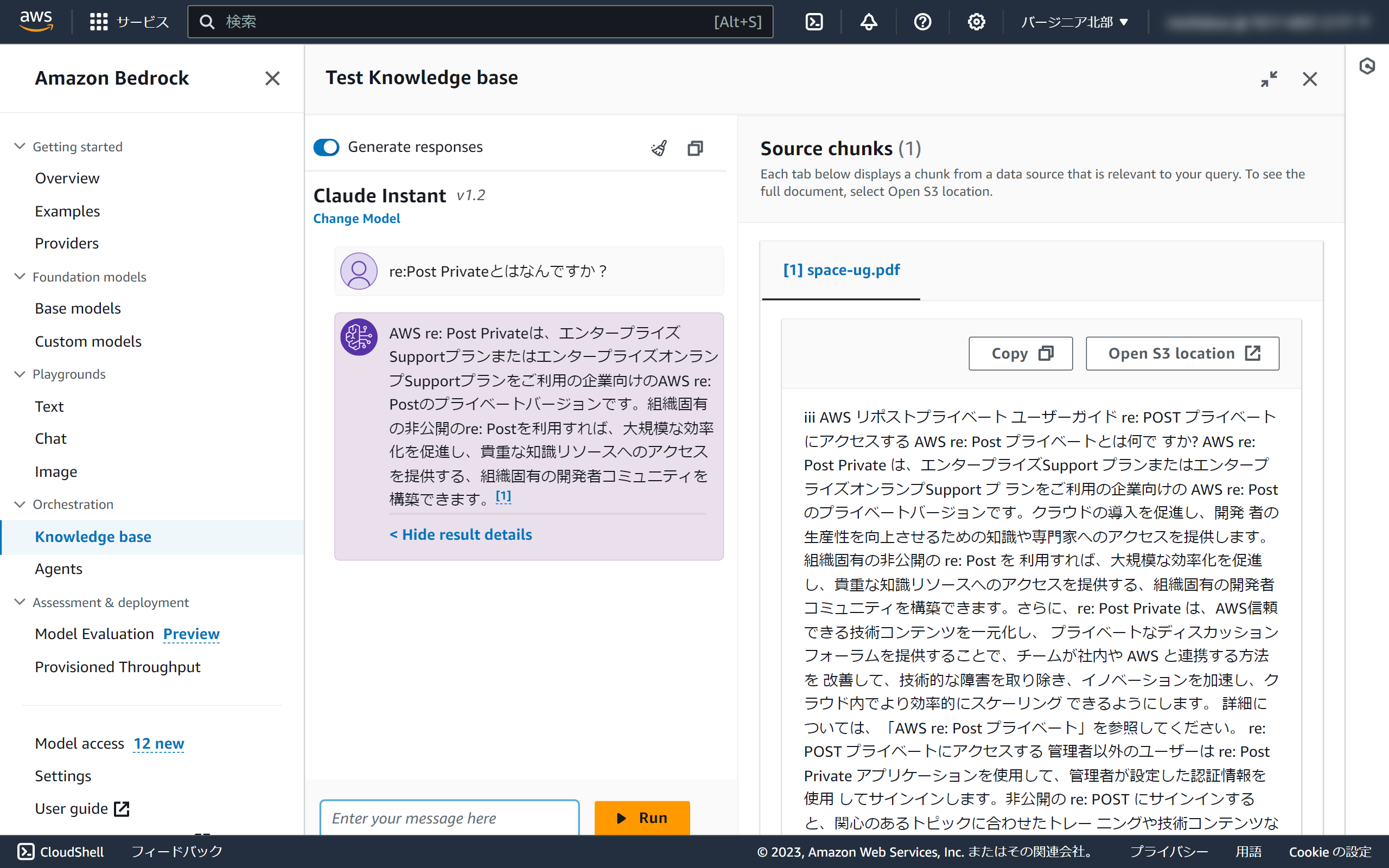Click Hide result details link

460,534
